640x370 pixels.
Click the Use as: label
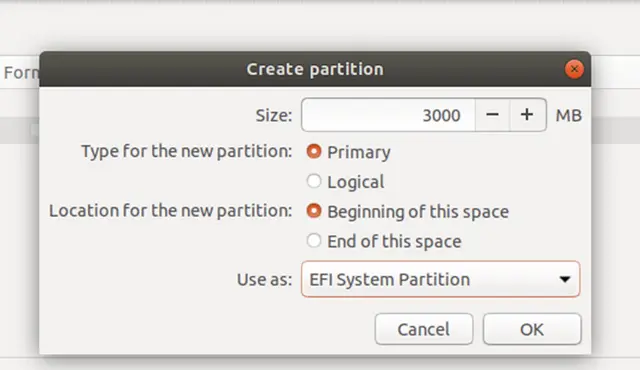[x=264, y=280]
